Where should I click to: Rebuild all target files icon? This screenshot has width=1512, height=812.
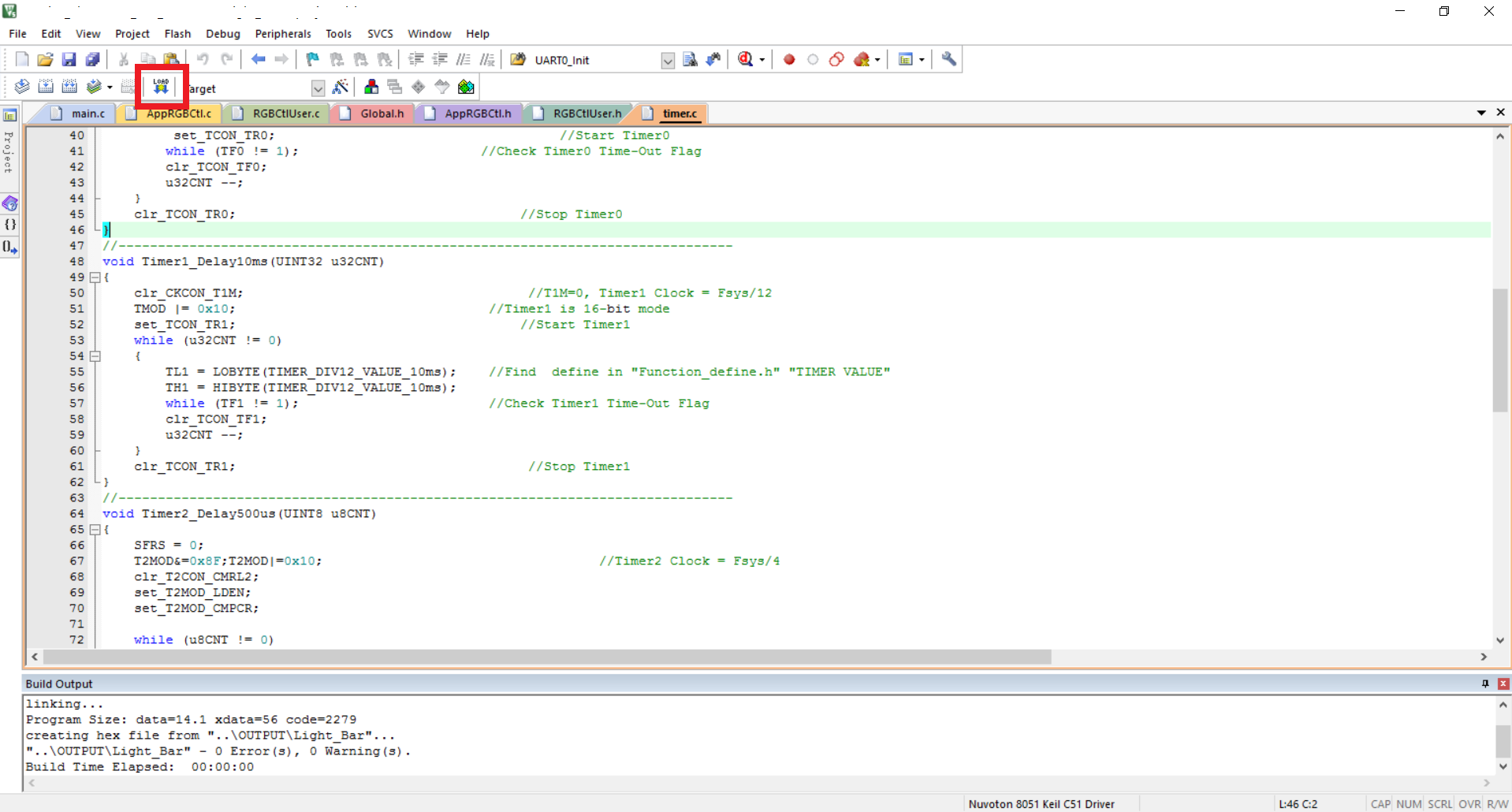[69, 87]
